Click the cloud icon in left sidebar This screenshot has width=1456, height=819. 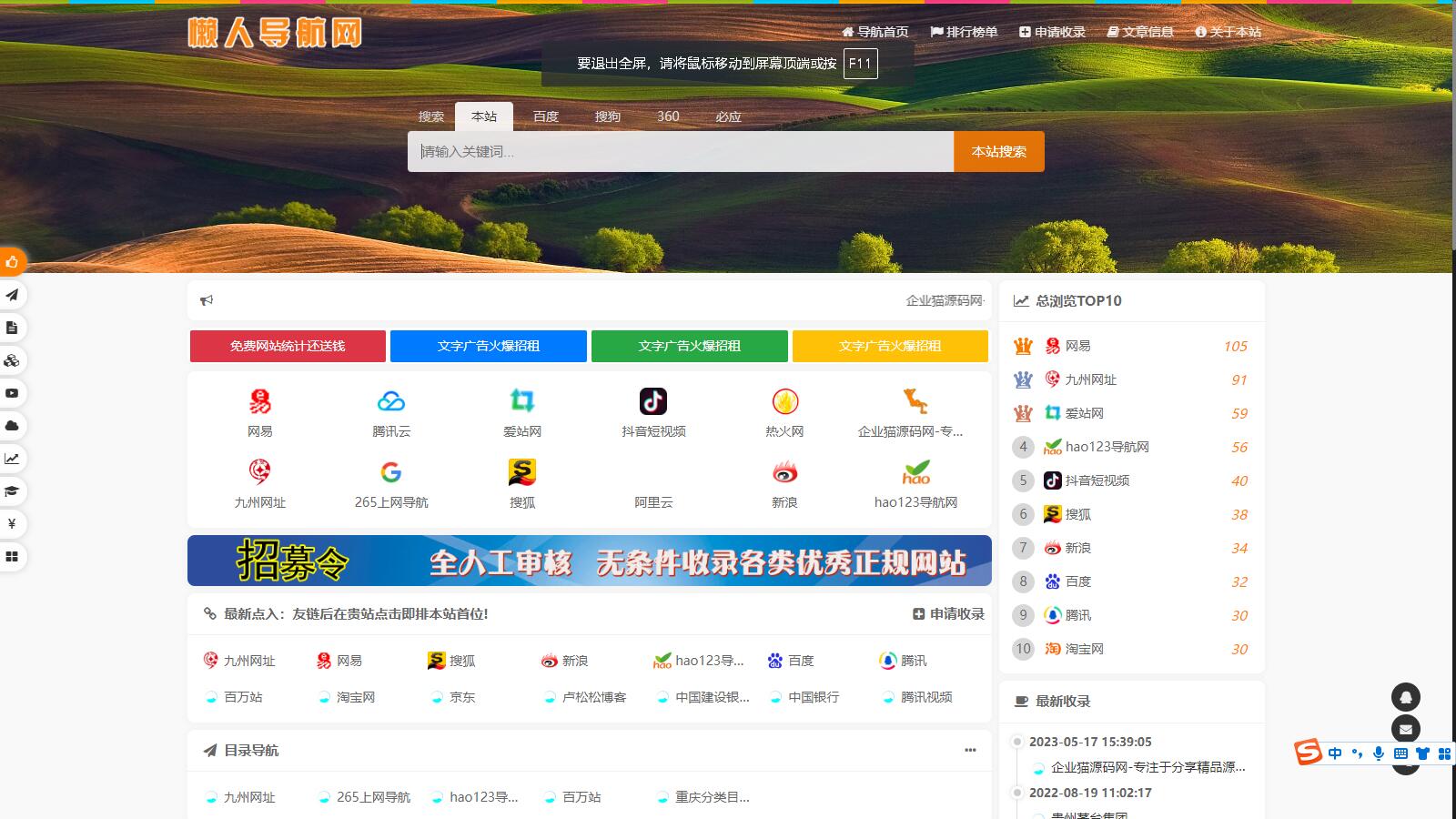click(x=12, y=426)
